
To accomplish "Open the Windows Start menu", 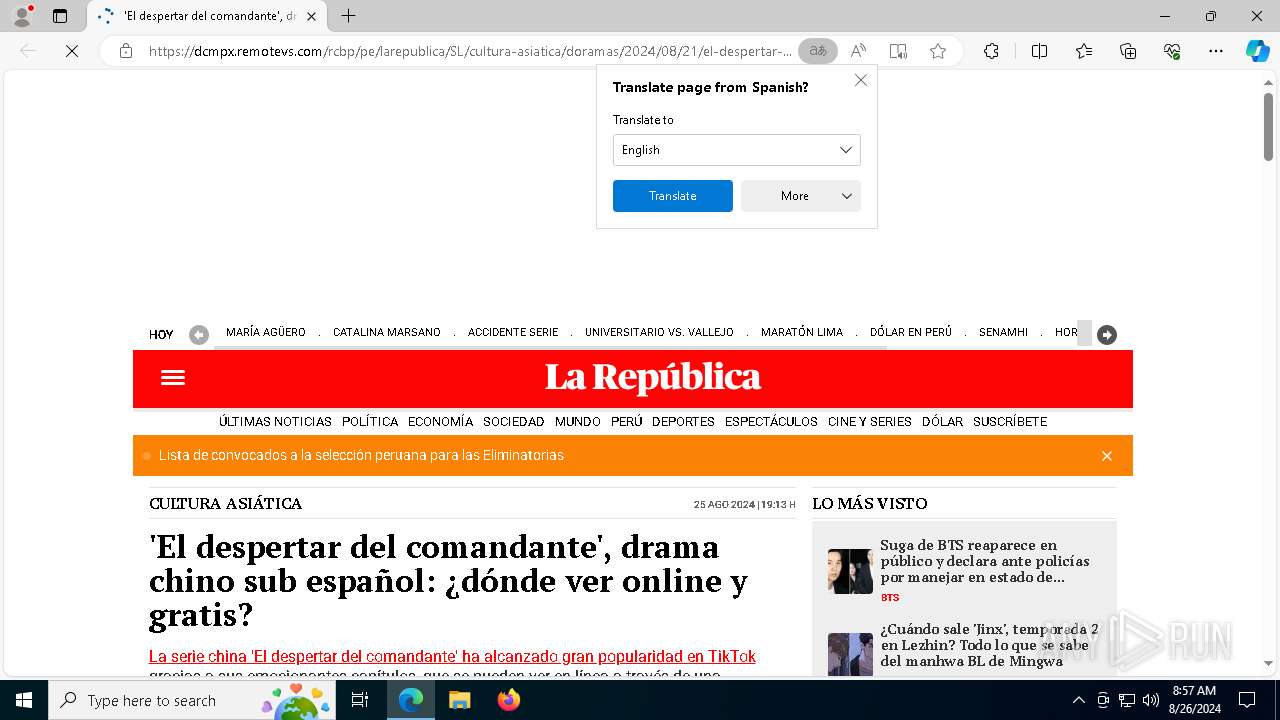I will pyautogui.click(x=24, y=700).
